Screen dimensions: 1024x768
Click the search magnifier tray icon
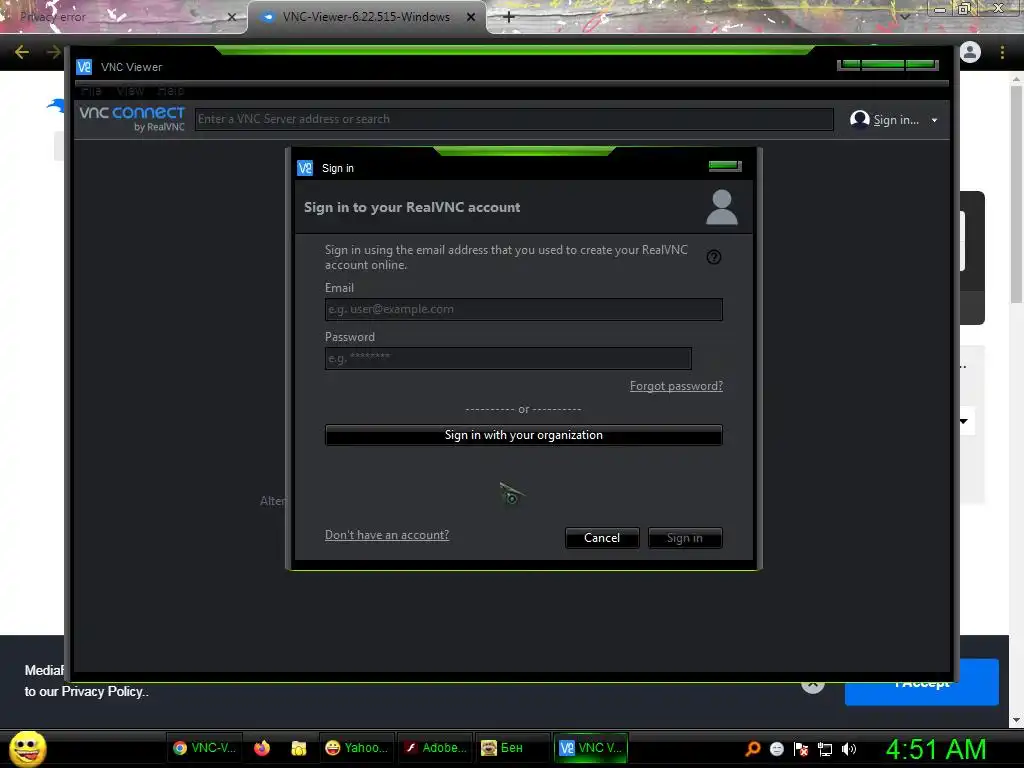tap(752, 748)
